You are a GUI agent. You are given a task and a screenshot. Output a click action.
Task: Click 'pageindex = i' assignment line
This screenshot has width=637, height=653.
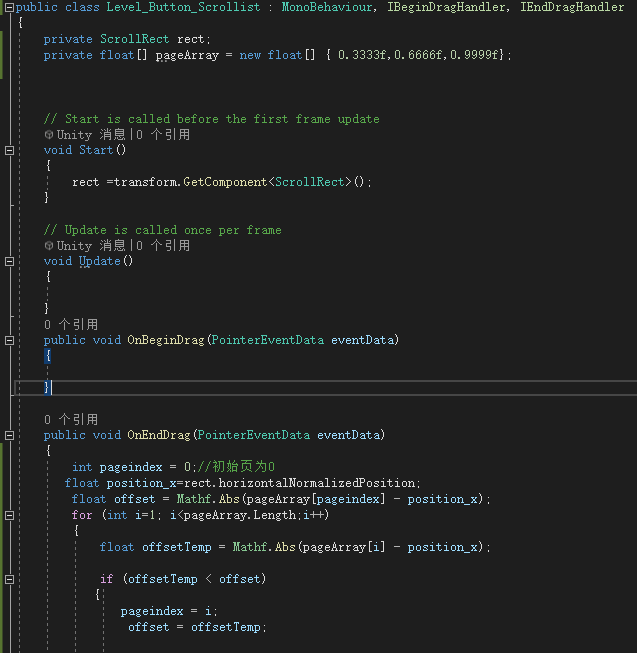[169, 611]
